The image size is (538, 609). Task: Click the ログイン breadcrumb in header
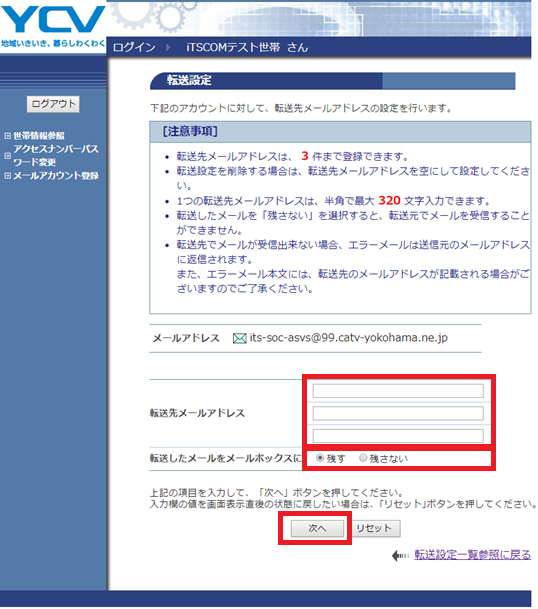click(134, 47)
